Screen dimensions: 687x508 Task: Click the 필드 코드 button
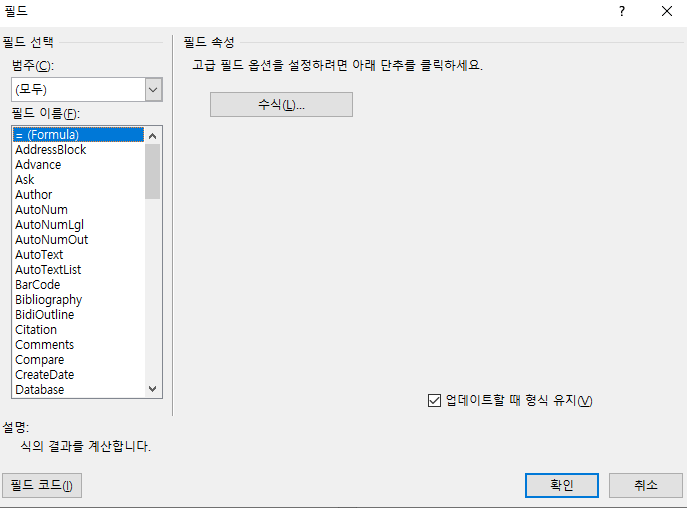pyautogui.click(x=42, y=485)
